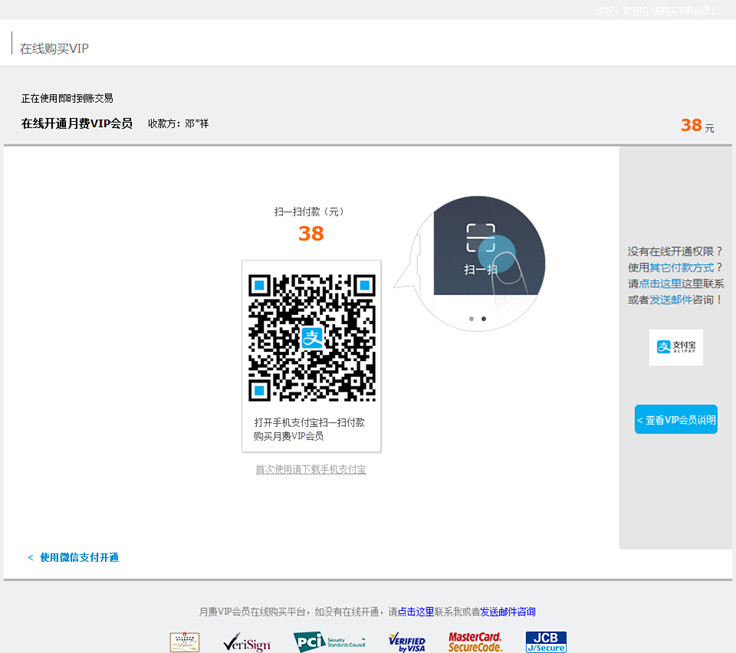Viewport: 736px width, 653px height.
Task: Click the footer 点击这里 contact link
Action: (x=416, y=612)
